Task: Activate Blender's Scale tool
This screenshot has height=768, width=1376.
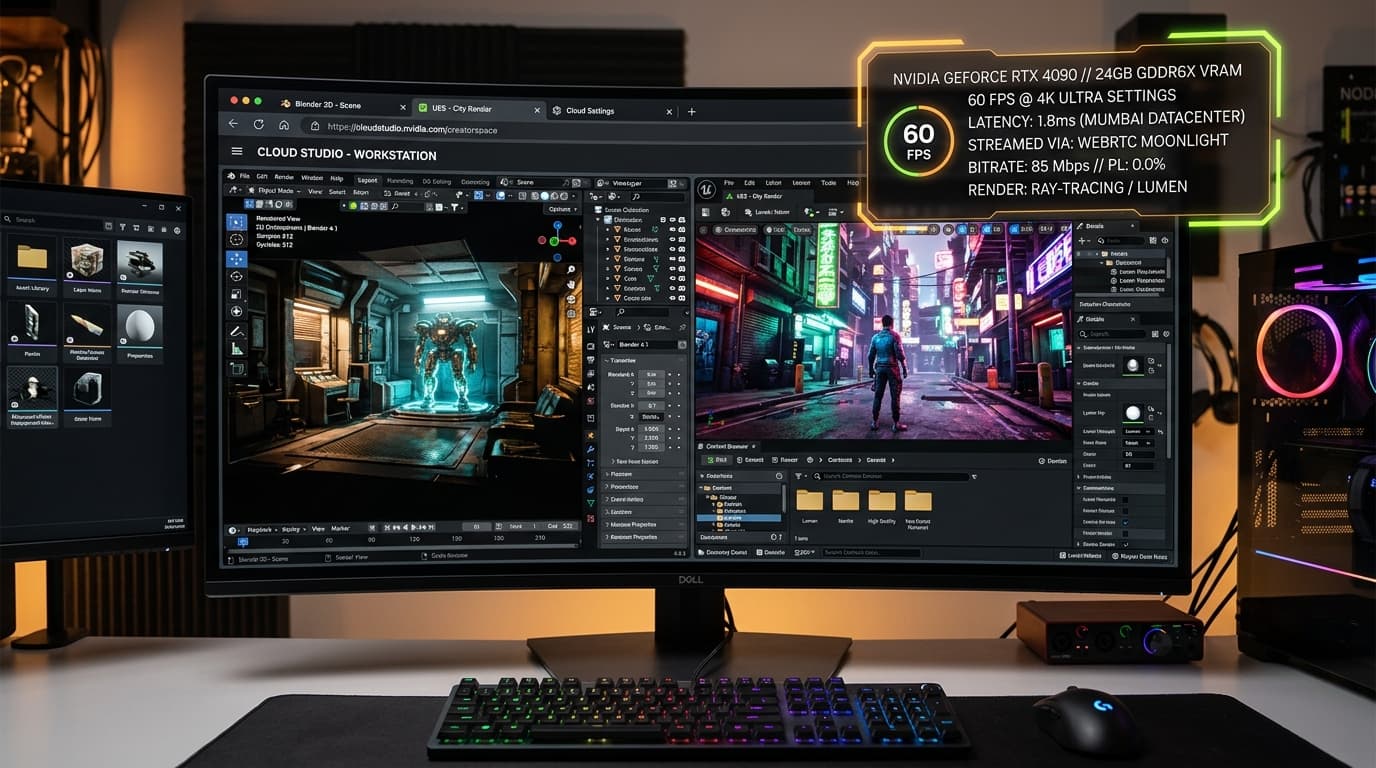Action: (x=236, y=294)
